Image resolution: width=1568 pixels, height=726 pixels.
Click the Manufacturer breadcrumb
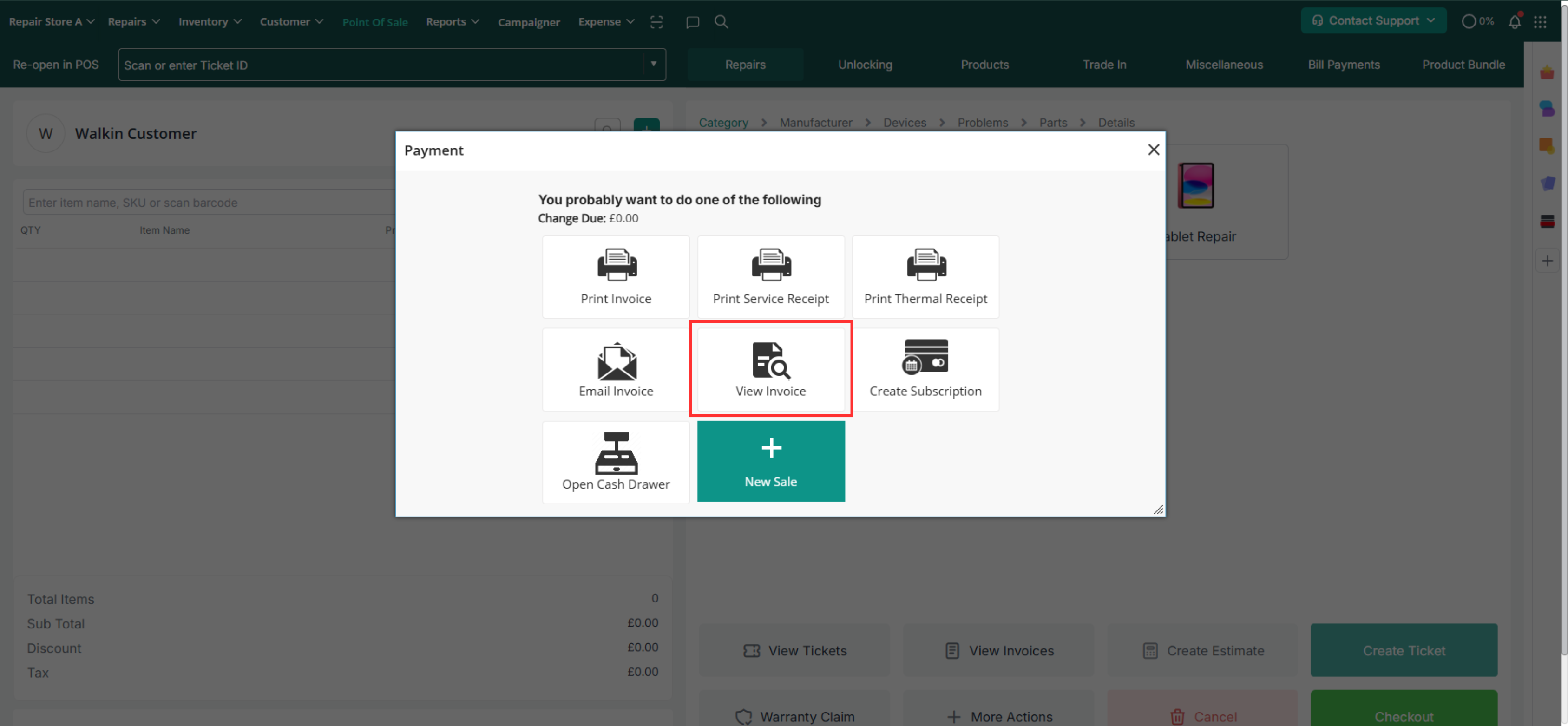click(x=816, y=122)
